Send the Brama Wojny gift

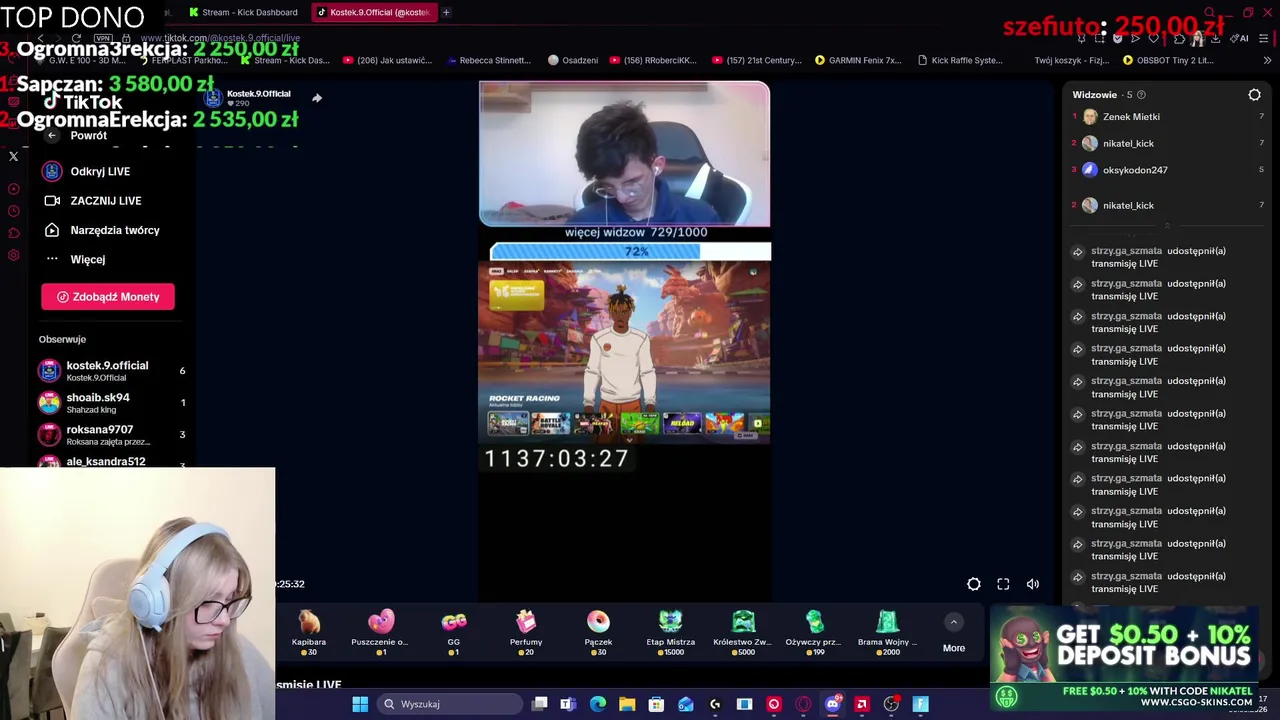coord(887,633)
